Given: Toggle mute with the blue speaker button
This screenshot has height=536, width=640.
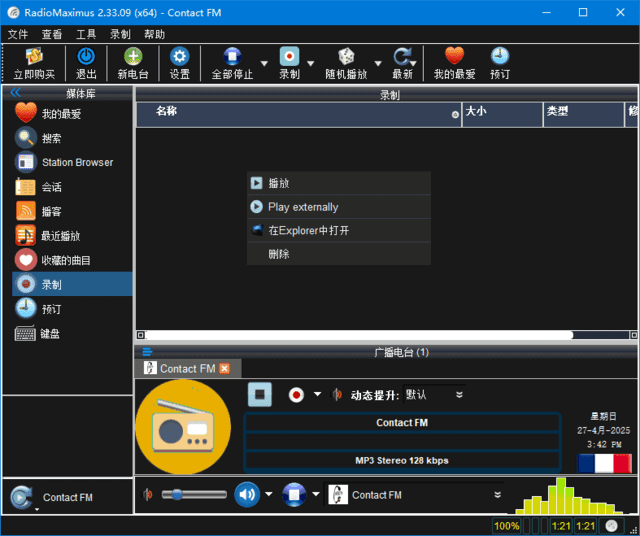Looking at the screenshot, I should pyautogui.click(x=246, y=494).
